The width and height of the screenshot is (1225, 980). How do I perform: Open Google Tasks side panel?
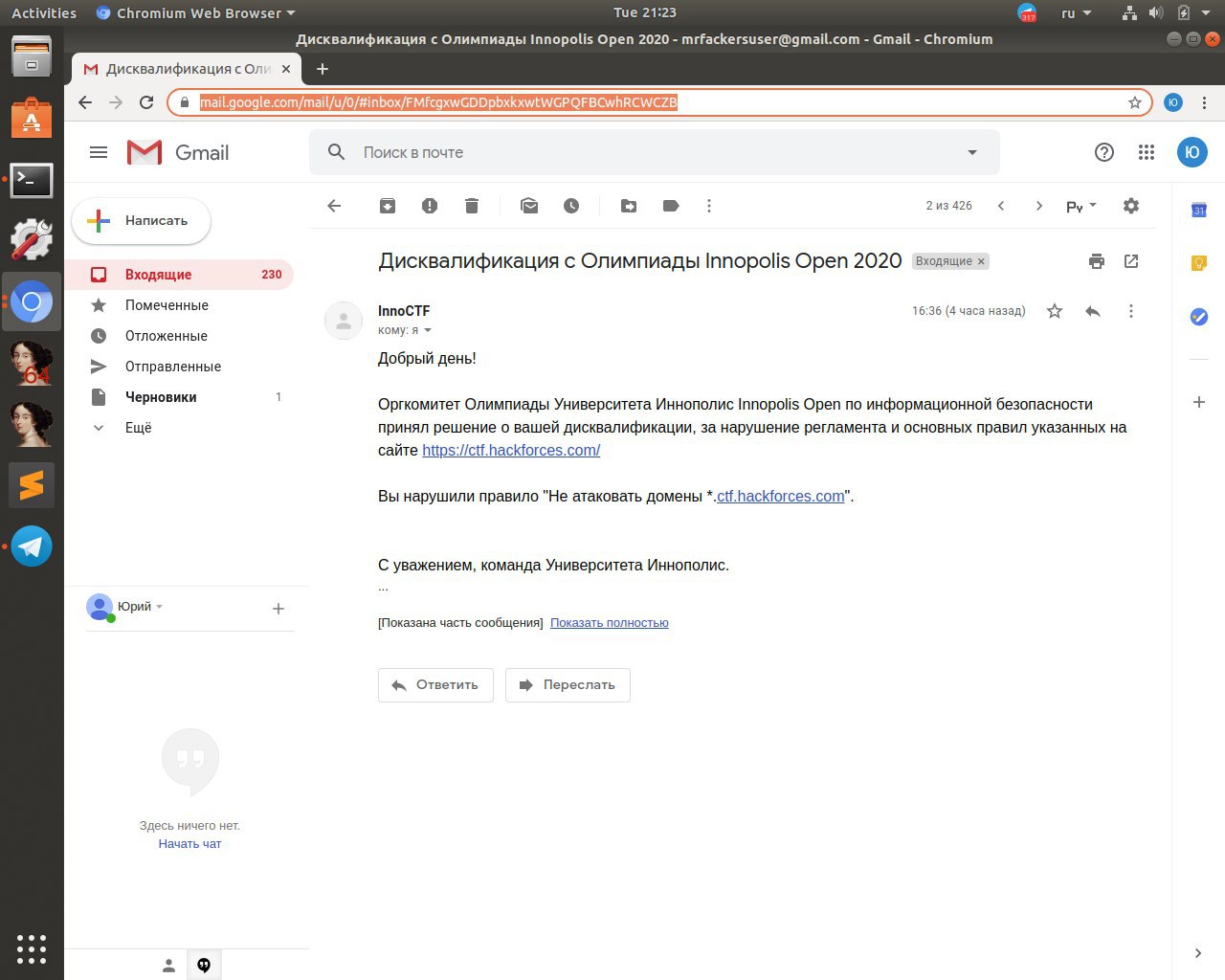pos(1199,317)
